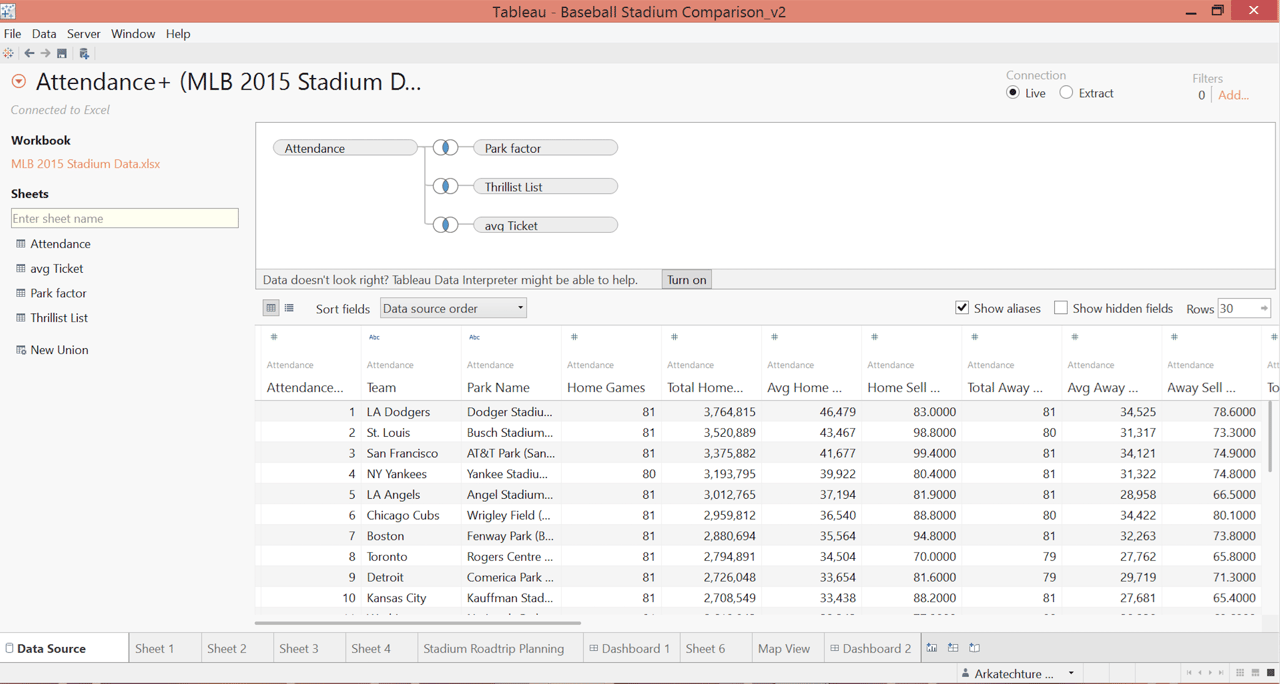Viewport: 1280px width, 684px height.
Task: Click the Undo back arrow icon
Action: [x=29, y=54]
